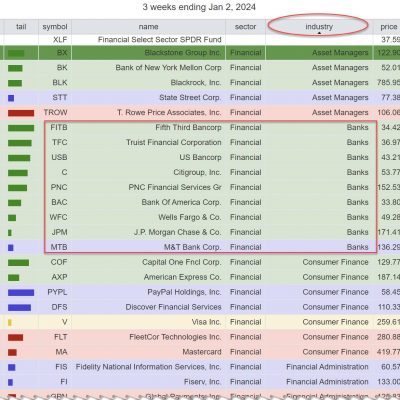Select the MA symbol cell
The width and height of the screenshot is (400, 400).
[62, 352]
